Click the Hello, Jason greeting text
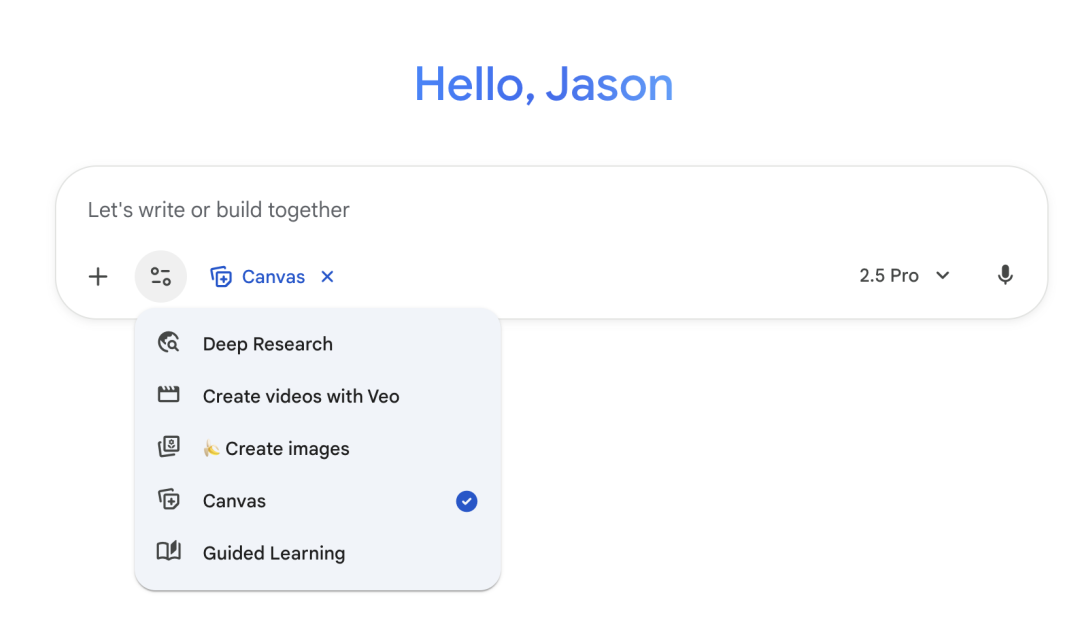1080x621 pixels. [x=543, y=84]
